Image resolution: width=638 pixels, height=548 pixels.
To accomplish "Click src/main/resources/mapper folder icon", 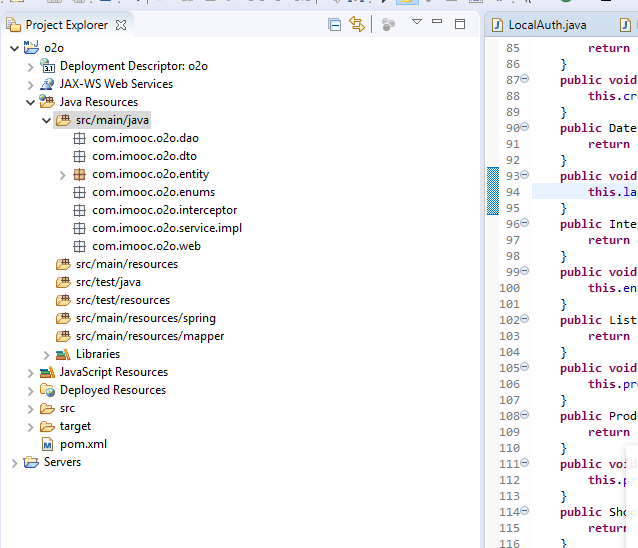I will 63,336.
